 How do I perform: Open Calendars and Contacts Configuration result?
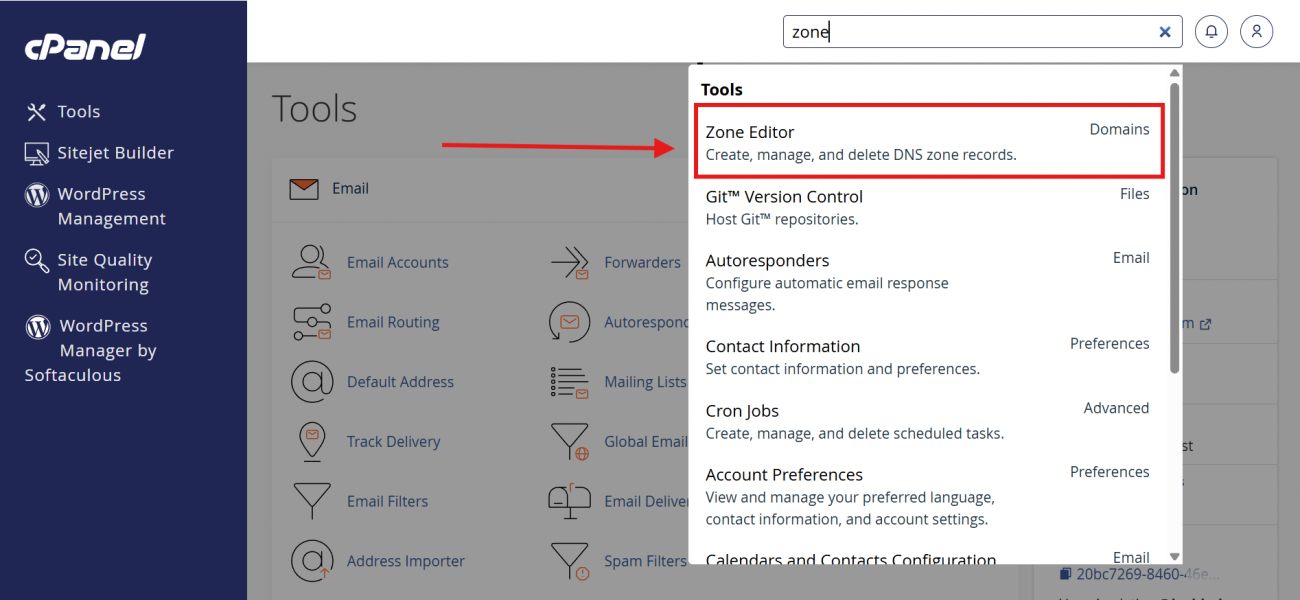(x=928, y=556)
